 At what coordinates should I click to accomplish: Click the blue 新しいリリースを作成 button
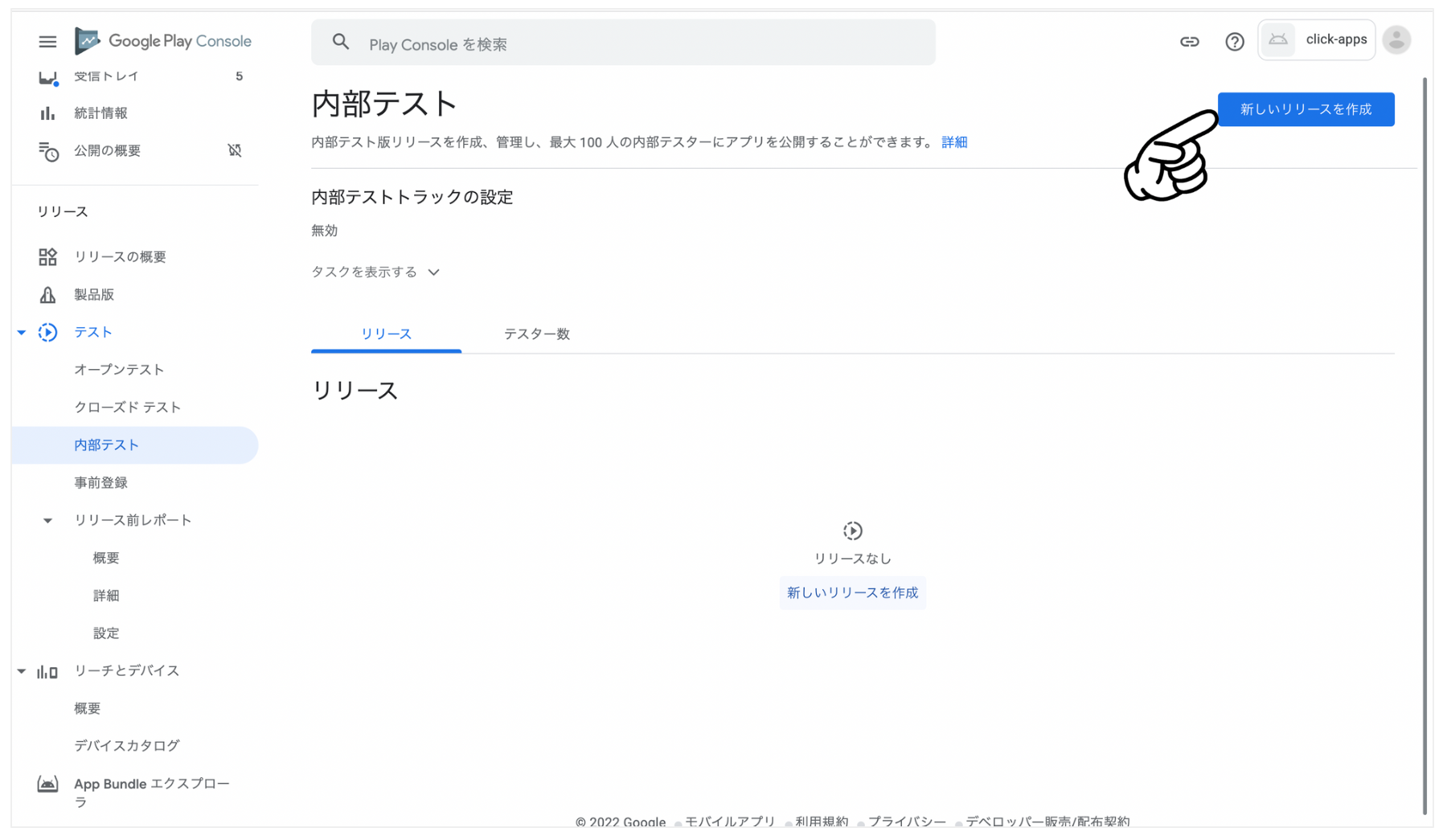1306,109
